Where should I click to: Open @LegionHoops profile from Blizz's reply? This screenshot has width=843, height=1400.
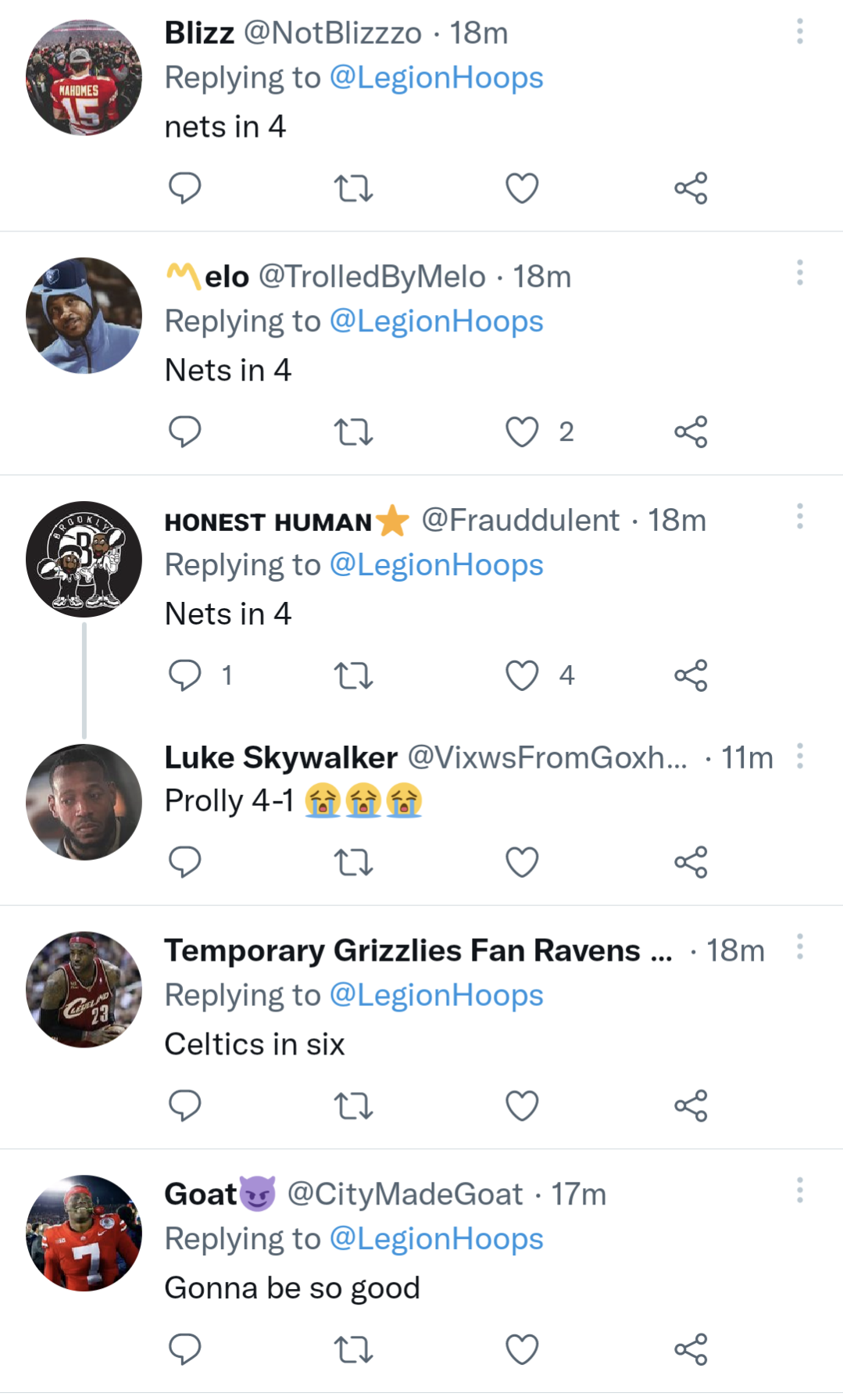click(436, 77)
